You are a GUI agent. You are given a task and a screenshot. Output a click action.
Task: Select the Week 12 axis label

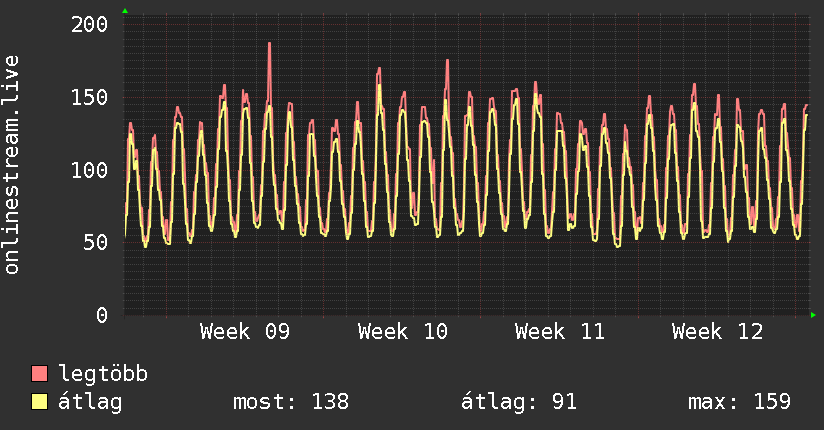[x=716, y=332]
